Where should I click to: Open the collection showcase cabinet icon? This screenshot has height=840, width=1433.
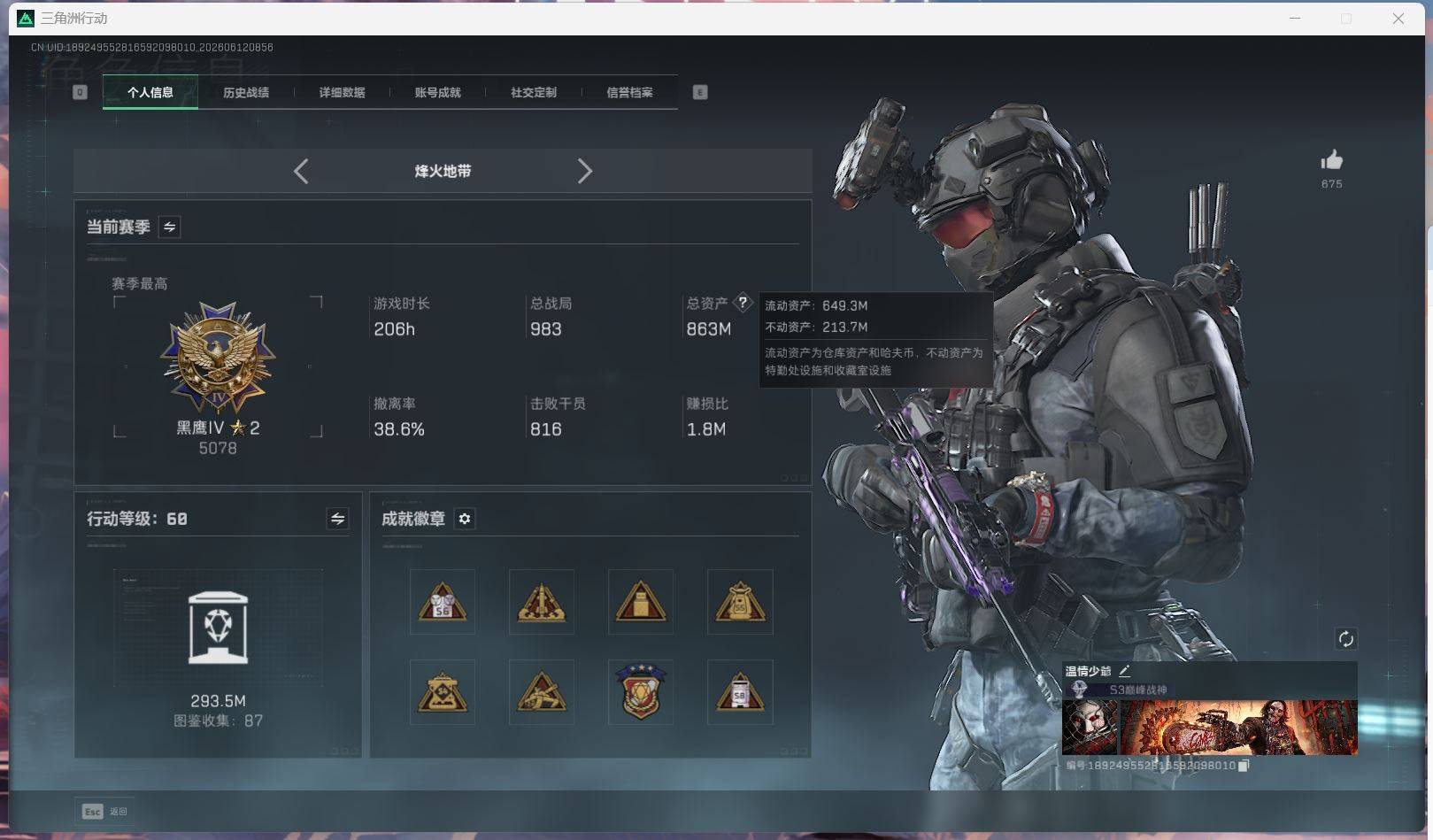point(218,628)
